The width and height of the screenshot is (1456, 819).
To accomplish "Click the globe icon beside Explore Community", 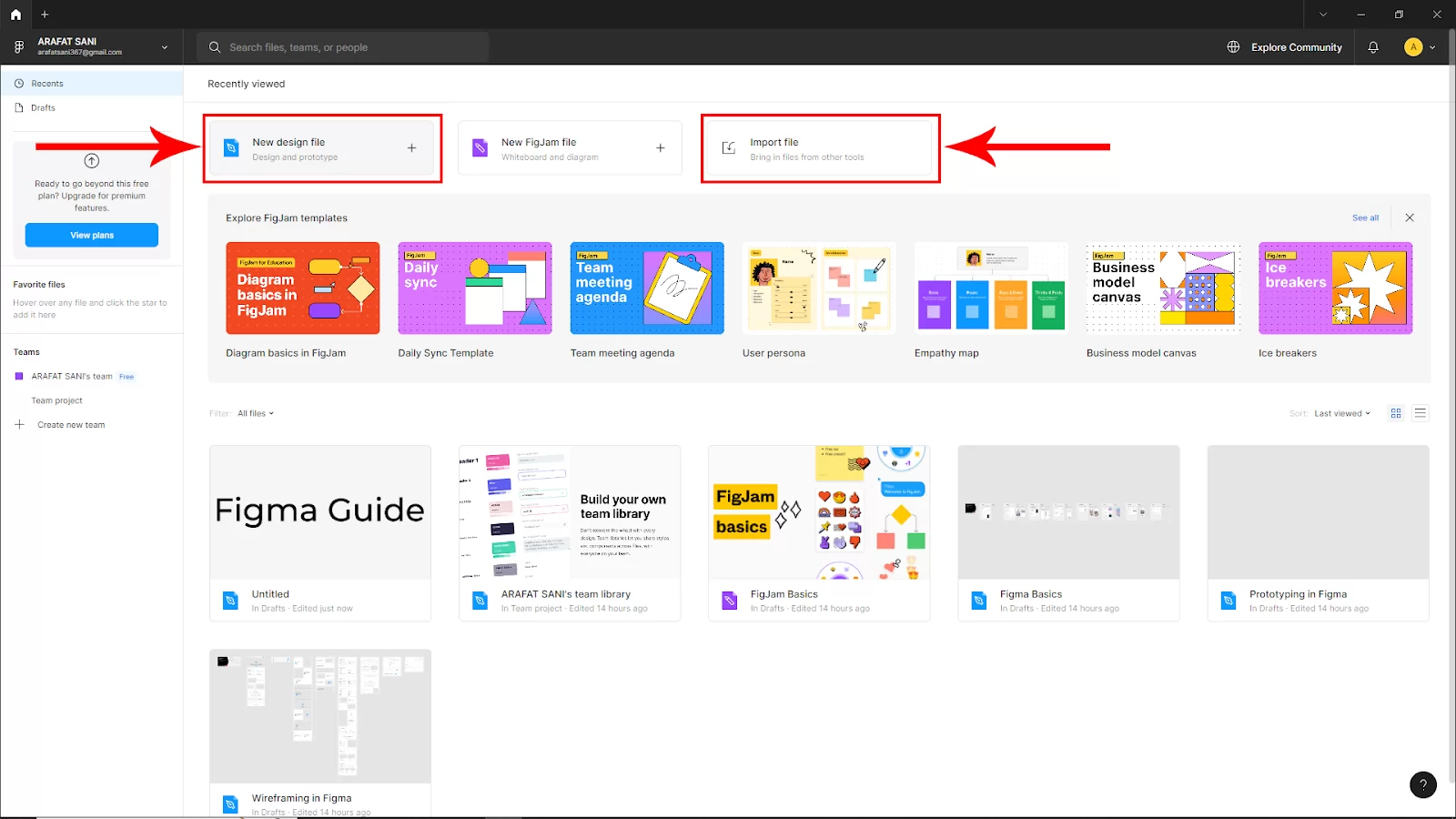I will (x=1233, y=47).
